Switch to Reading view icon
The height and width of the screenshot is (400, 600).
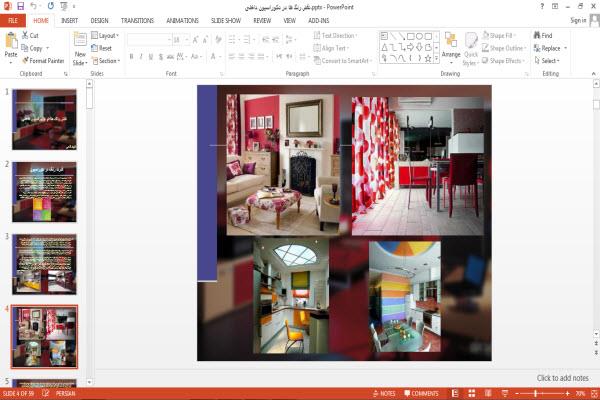pos(488,393)
